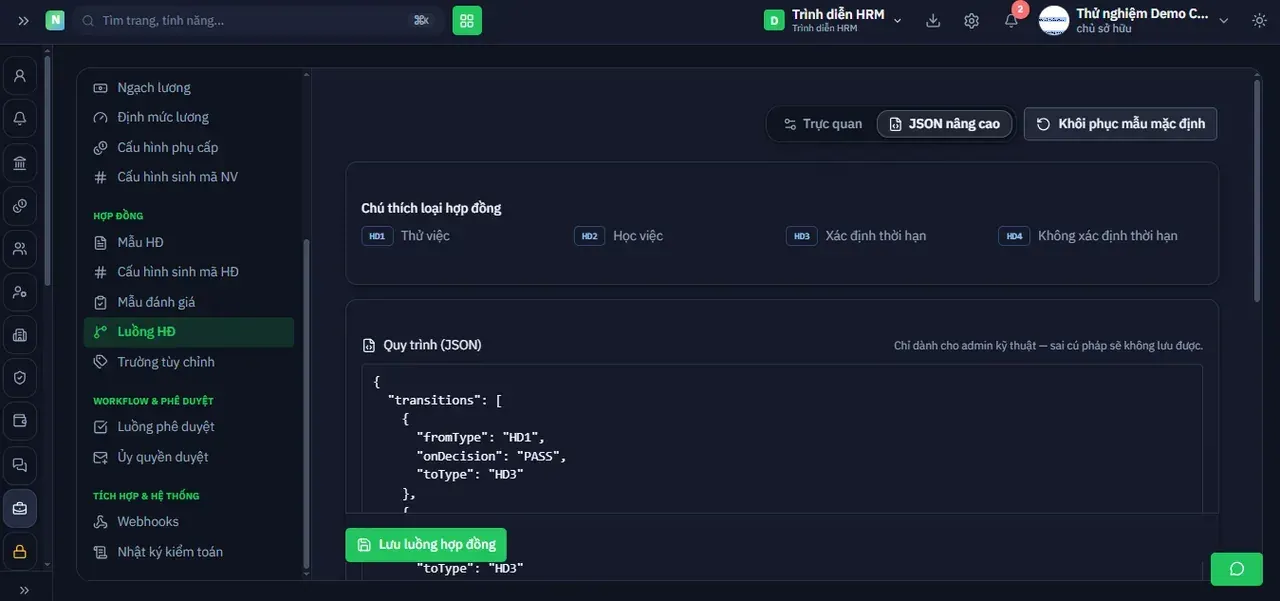This screenshot has width=1280, height=601.
Task: Expand left rail with bottom double chevron
Action: point(24,590)
